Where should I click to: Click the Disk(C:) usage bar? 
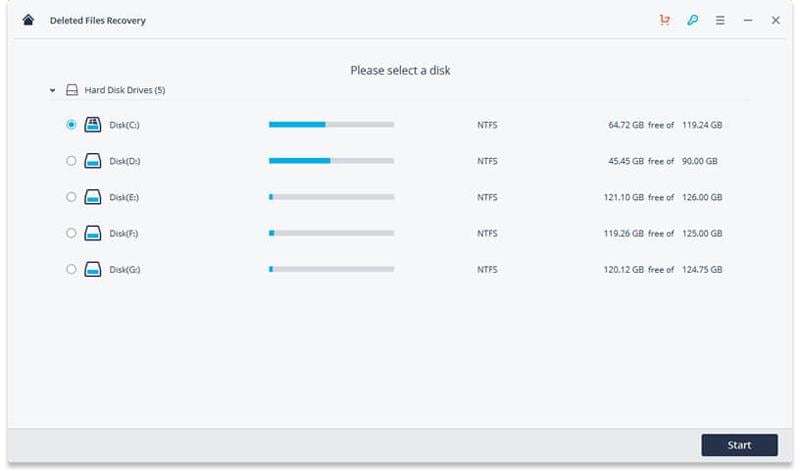point(331,125)
